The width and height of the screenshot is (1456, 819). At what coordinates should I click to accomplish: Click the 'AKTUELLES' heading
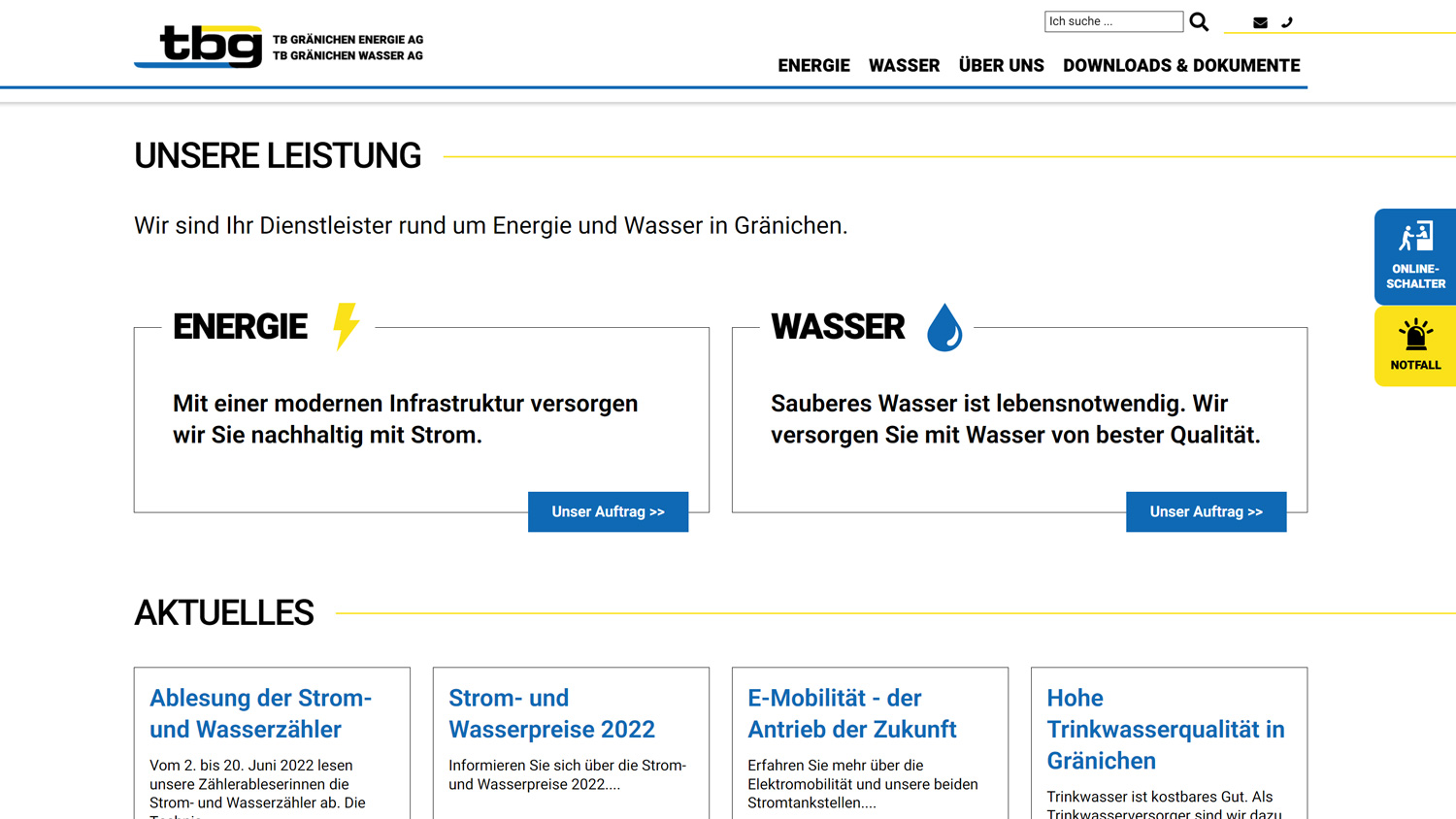pyautogui.click(x=223, y=613)
